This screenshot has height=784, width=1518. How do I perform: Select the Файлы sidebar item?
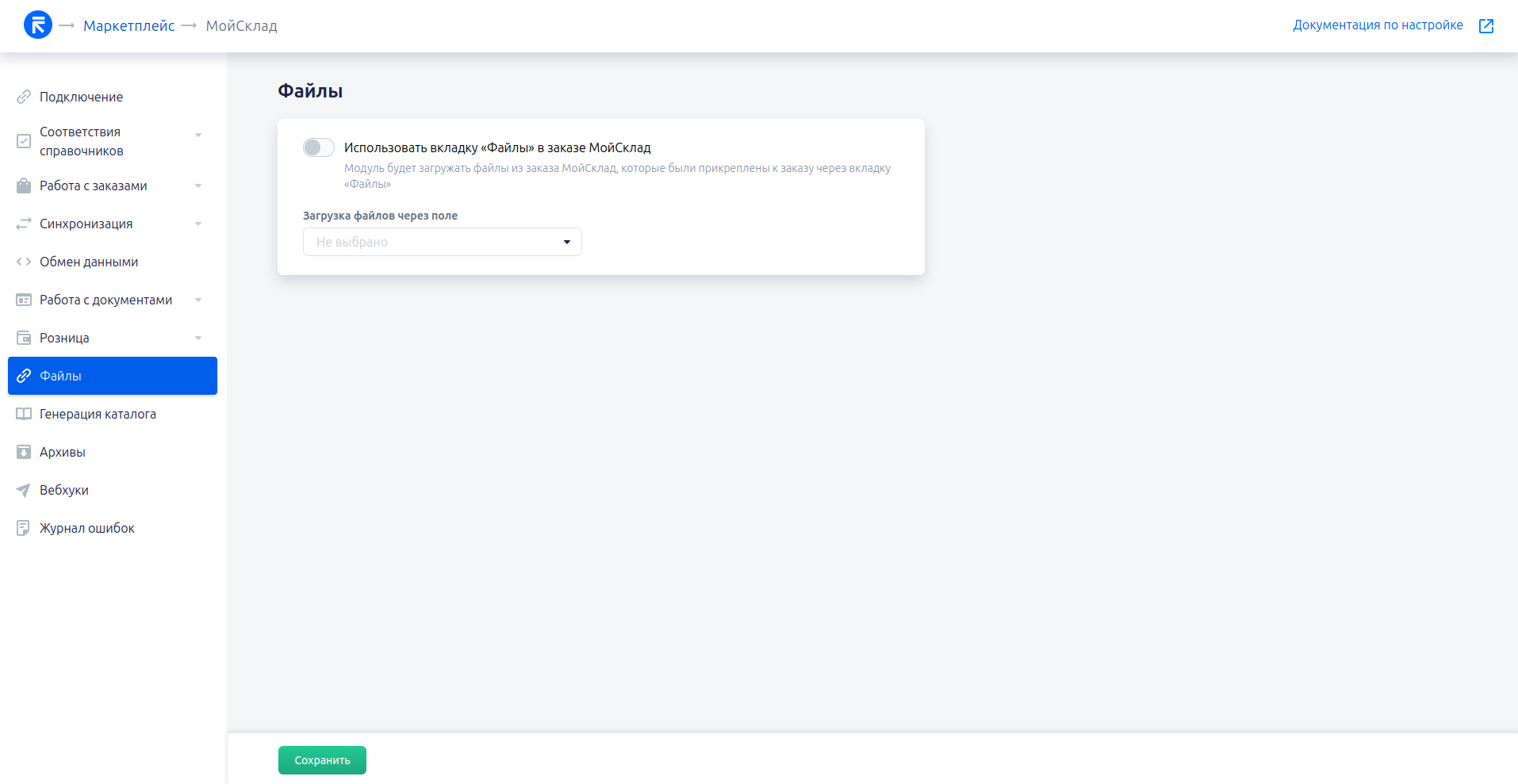tap(113, 376)
